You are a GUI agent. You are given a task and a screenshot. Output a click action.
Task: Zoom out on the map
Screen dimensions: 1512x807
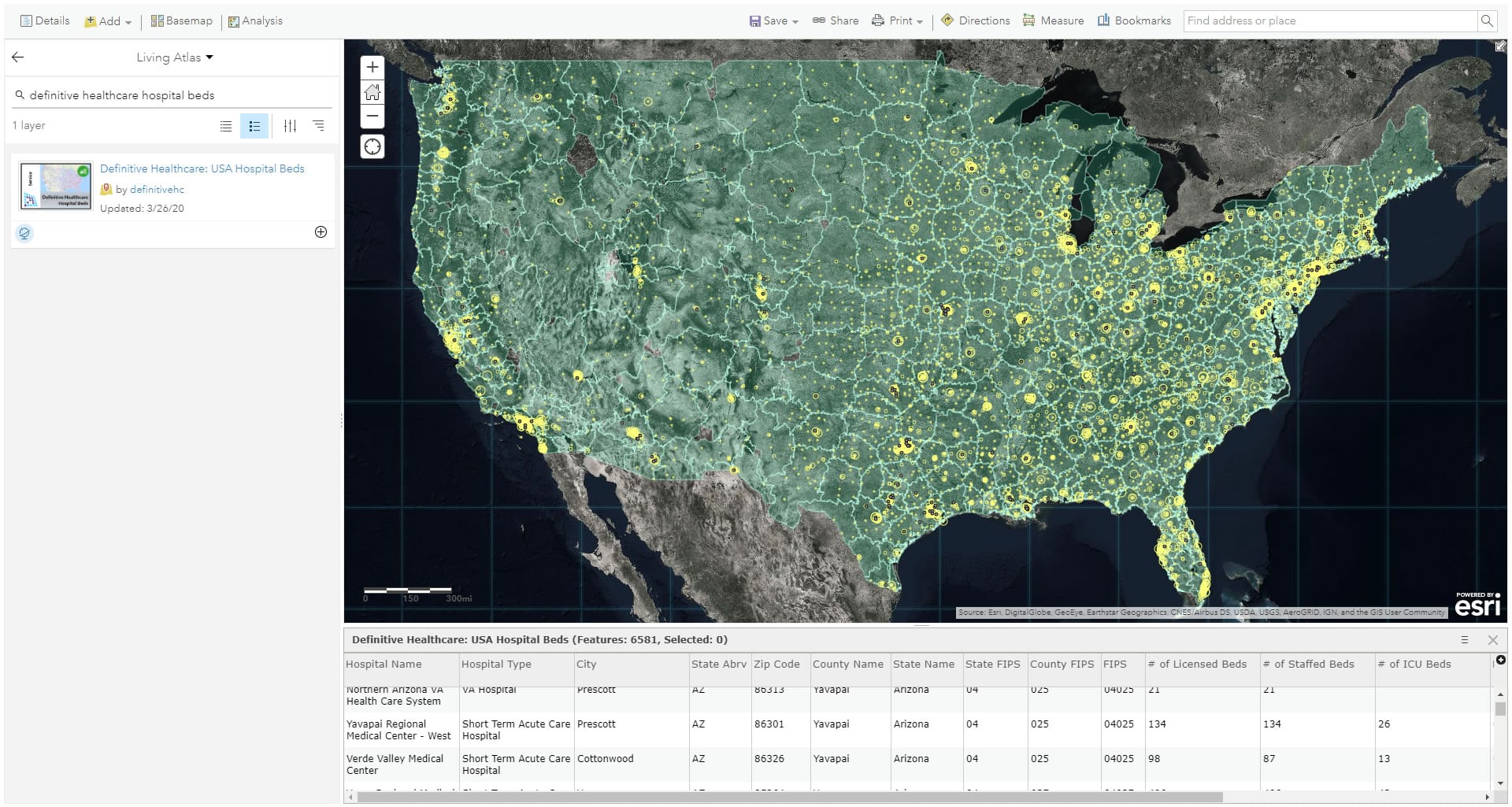[x=372, y=116]
